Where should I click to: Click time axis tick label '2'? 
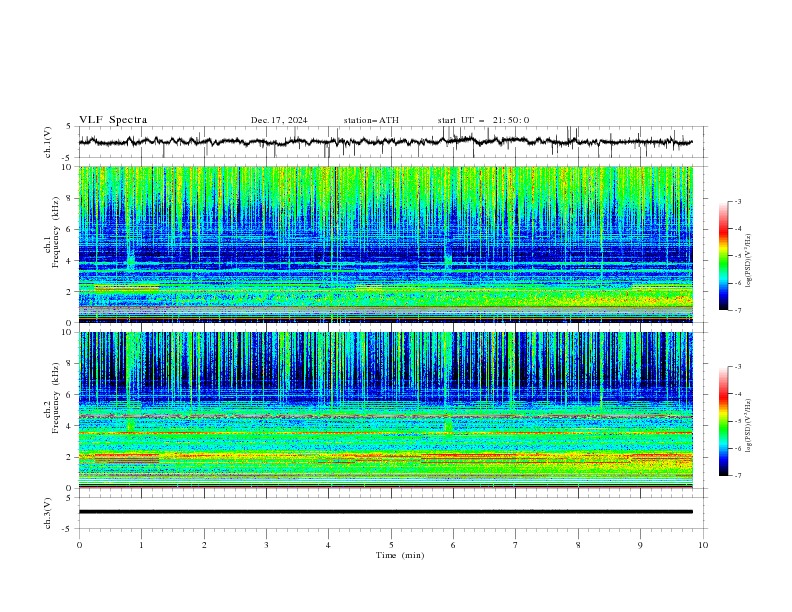tap(204, 545)
